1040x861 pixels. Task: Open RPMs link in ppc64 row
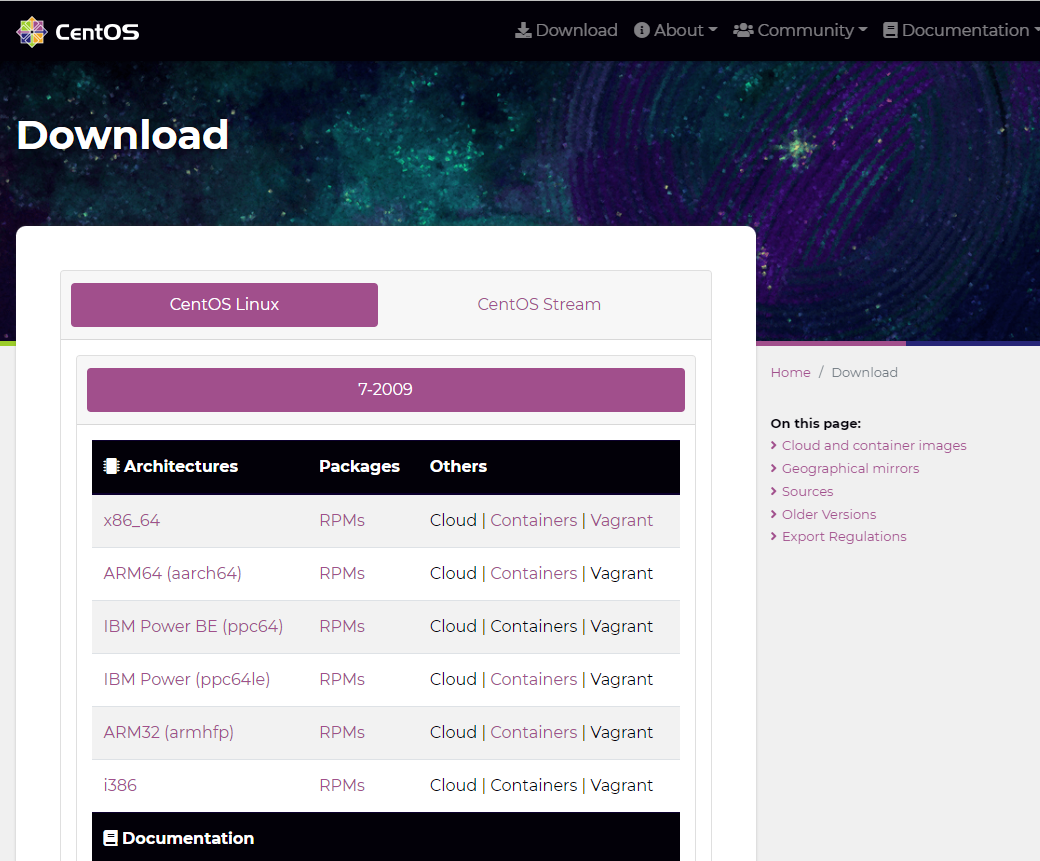click(342, 627)
